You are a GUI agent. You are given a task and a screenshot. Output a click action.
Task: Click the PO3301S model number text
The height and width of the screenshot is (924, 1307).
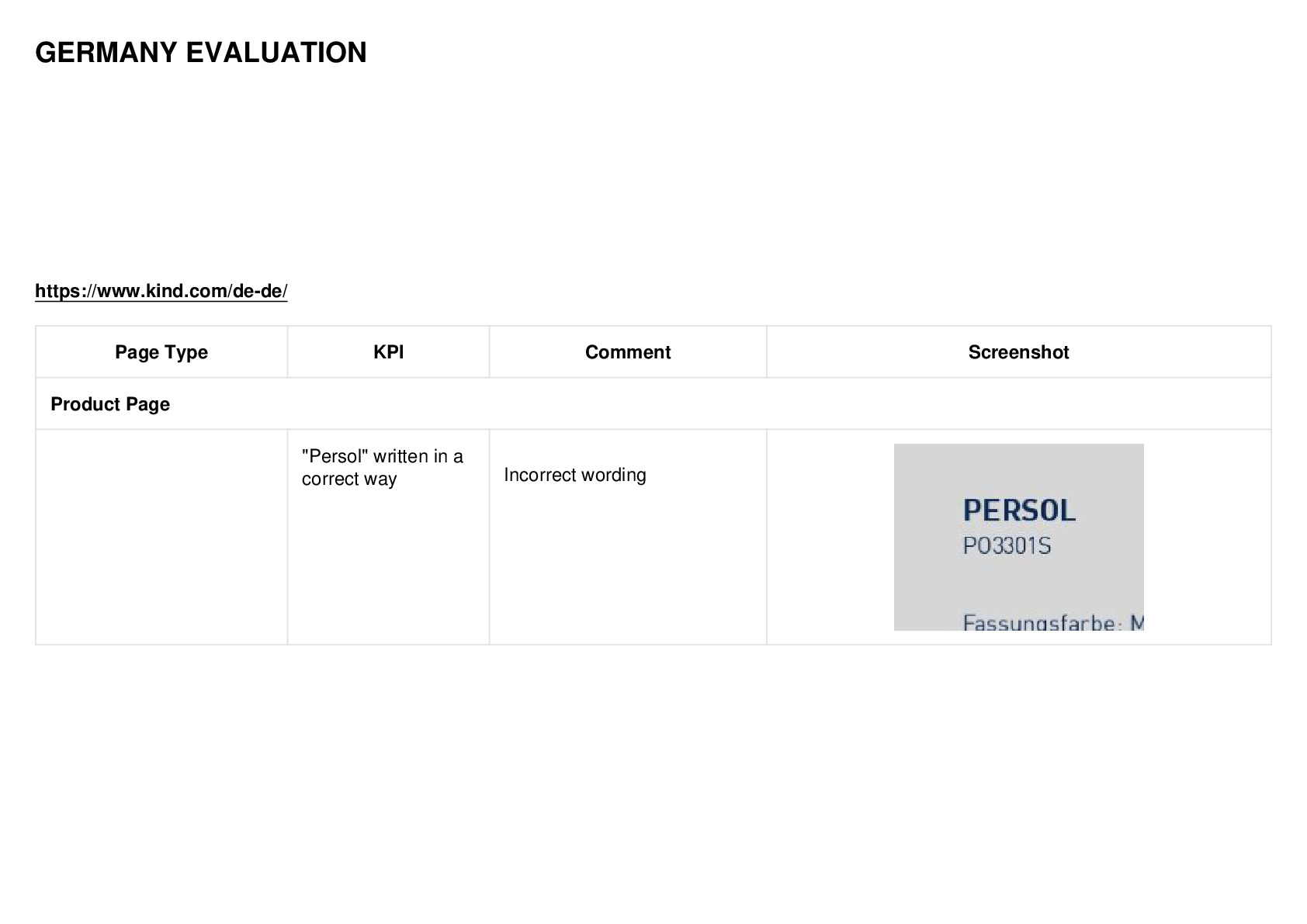(1007, 546)
